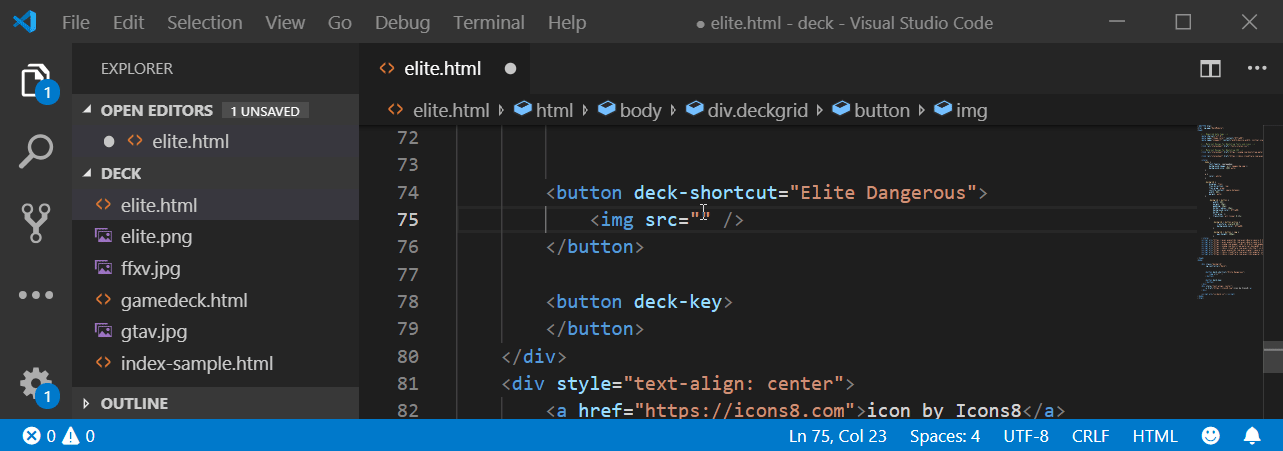Expand the Outline section
Image resolution: width=1283 pixels, height=451 pixels.
(x=134, y=403)
